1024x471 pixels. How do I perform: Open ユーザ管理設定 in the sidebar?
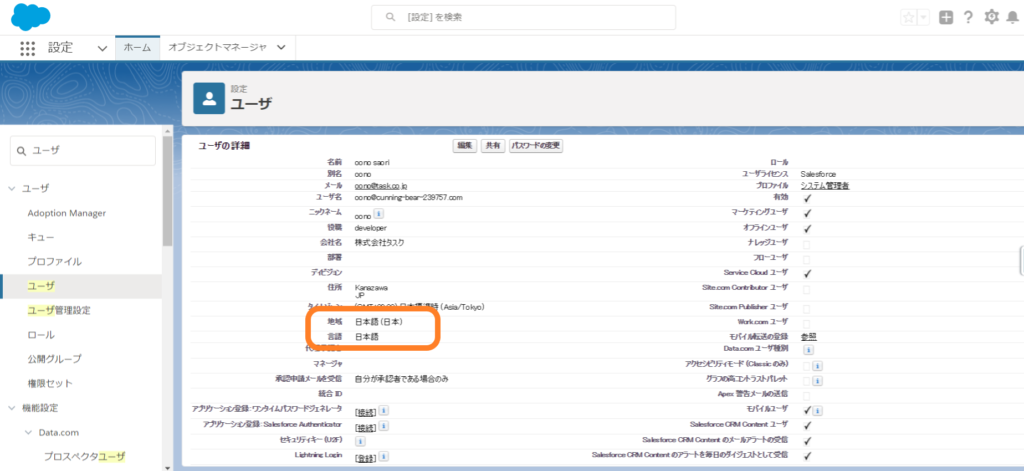pyautogui.click(x=59, y=310)
